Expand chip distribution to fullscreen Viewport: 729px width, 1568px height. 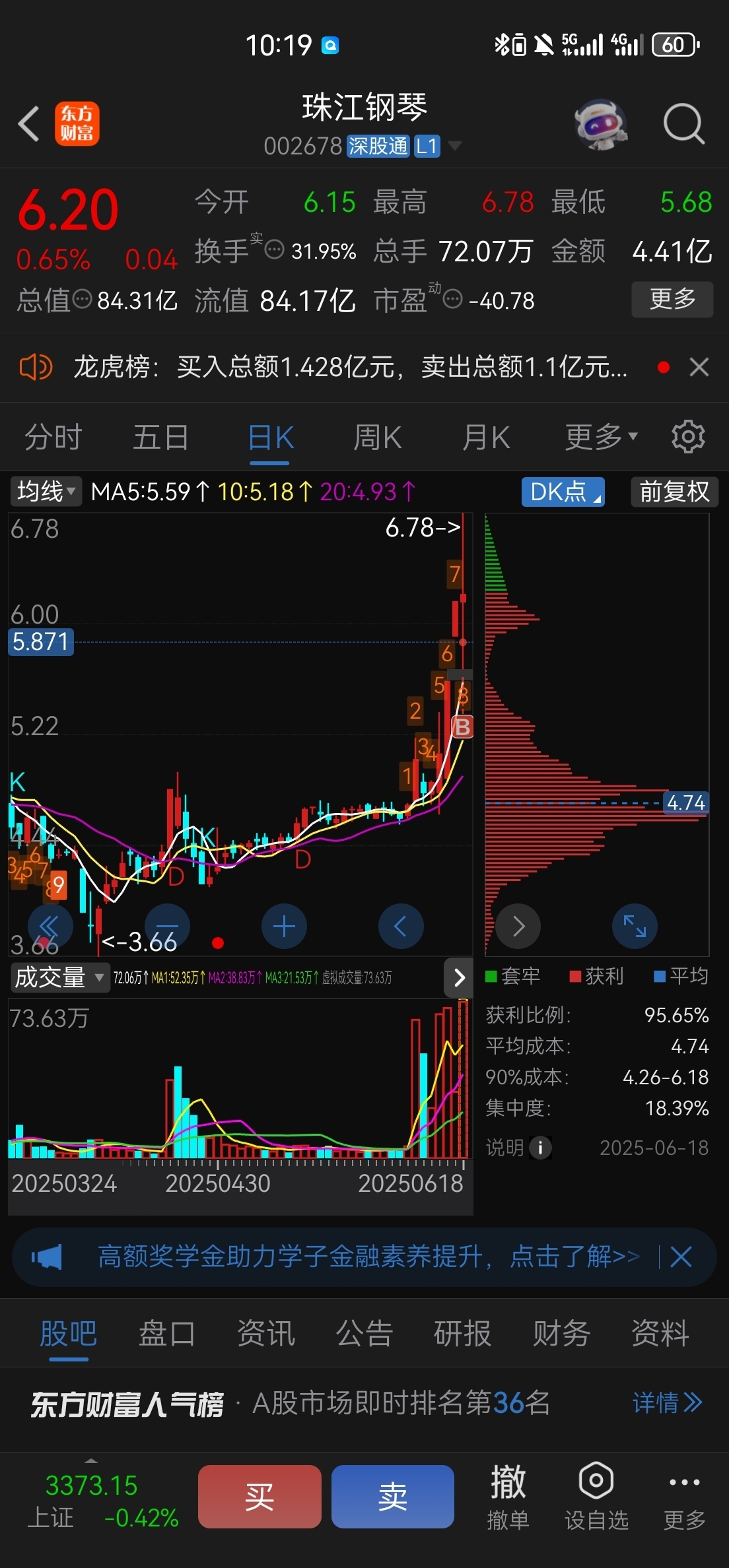(x=635, y=927)
